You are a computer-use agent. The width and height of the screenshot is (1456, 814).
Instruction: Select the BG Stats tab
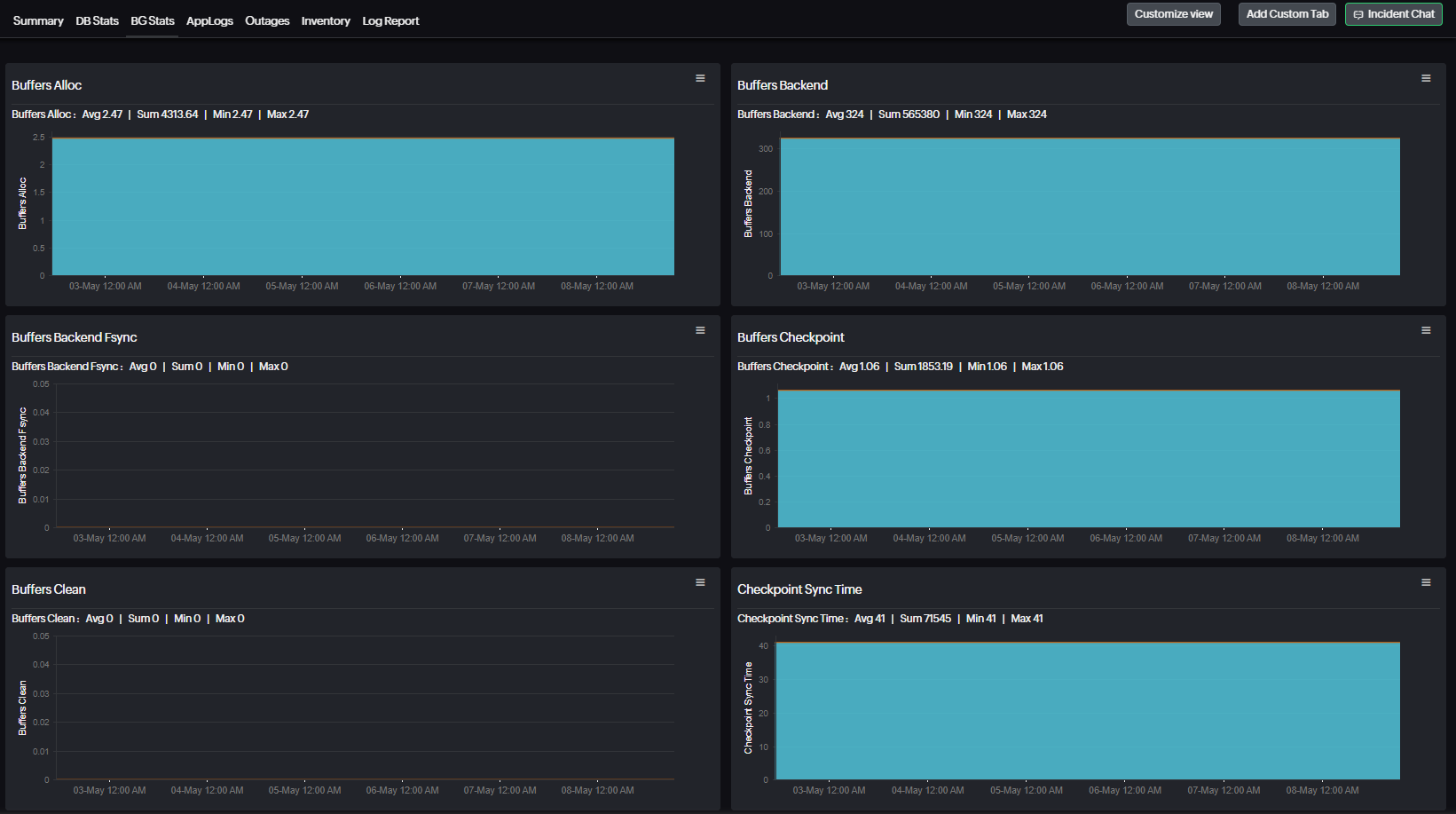pos(153,20)
